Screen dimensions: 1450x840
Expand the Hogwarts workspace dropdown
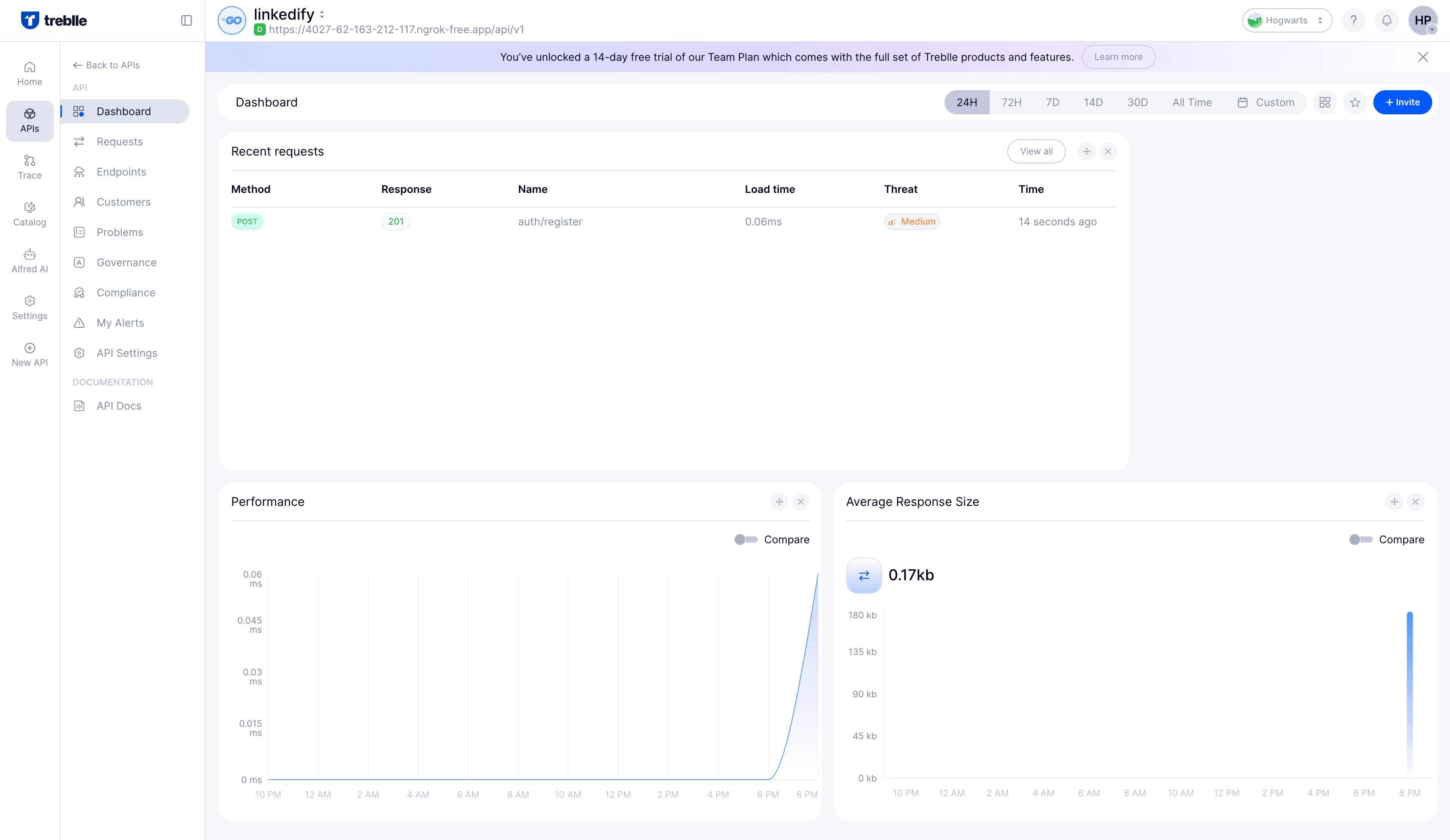point(1286,21)
